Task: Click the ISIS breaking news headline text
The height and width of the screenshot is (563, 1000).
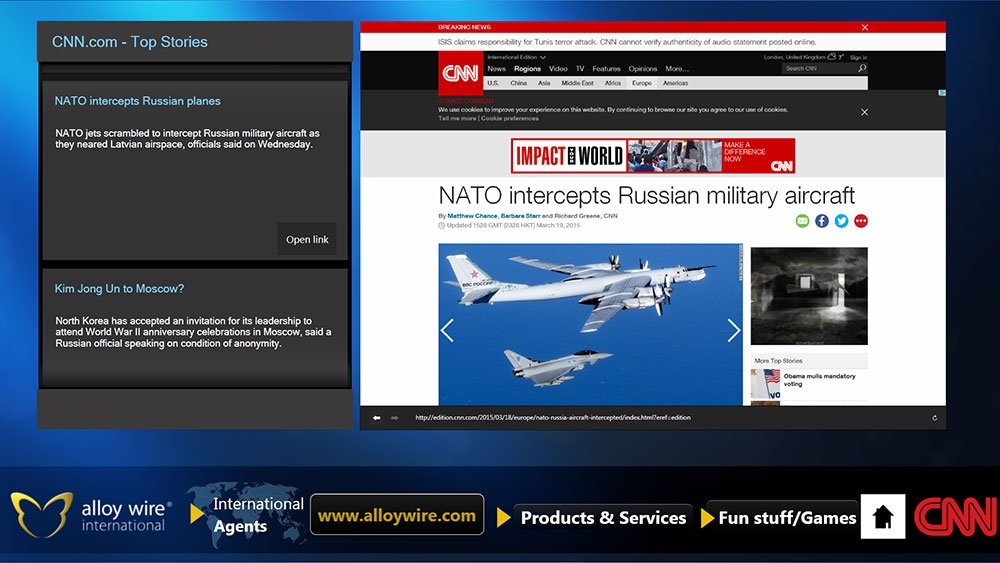Action: [x=627, y=42]
